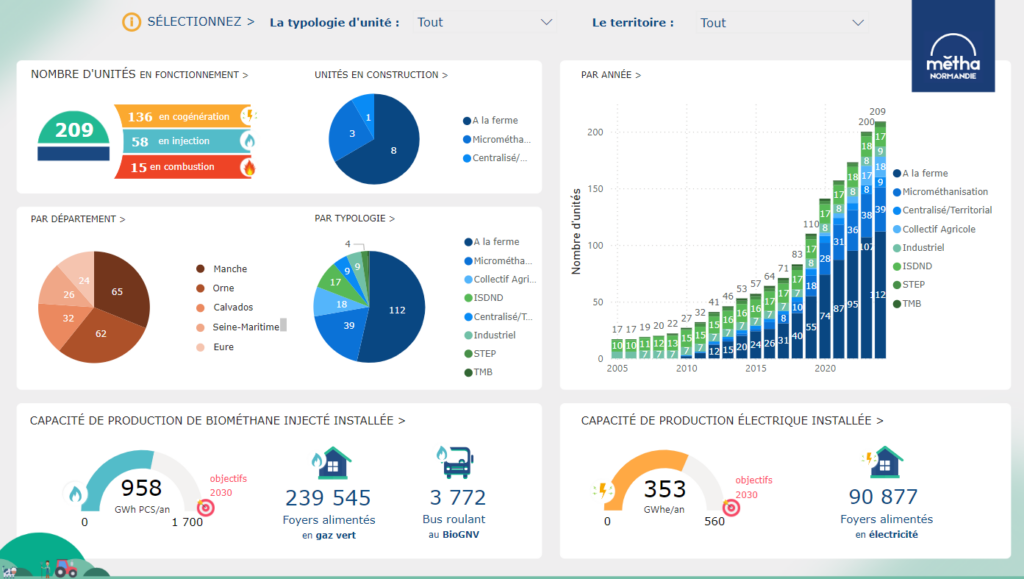The height and width of the screenshot is (579, 1024).
Task: Click the bus icon above 3 772
Action: point(455,462)
